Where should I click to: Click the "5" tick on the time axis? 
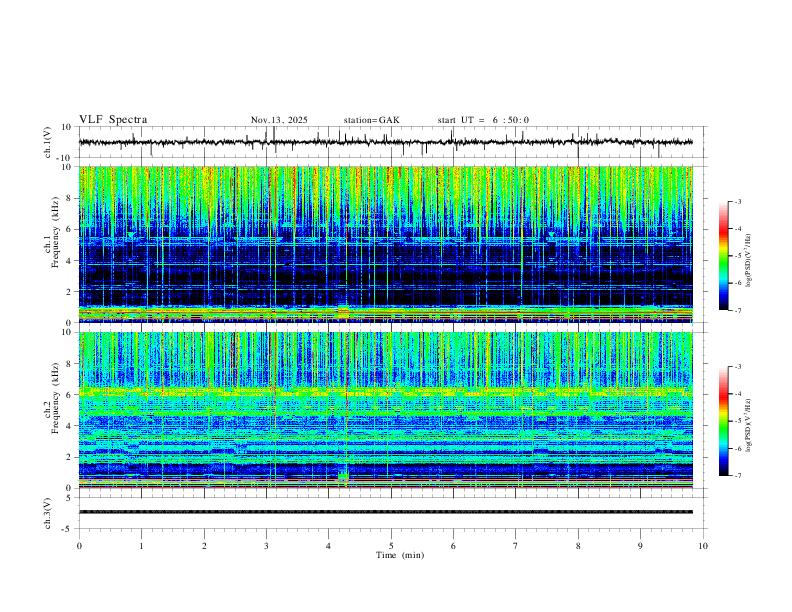(391, 546)
